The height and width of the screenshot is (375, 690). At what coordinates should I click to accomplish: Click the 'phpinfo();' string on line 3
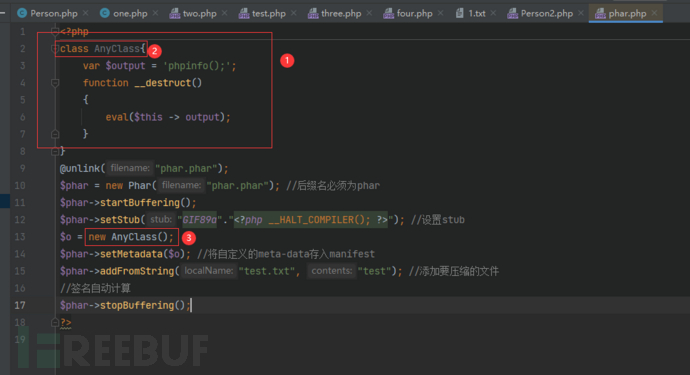197,66
